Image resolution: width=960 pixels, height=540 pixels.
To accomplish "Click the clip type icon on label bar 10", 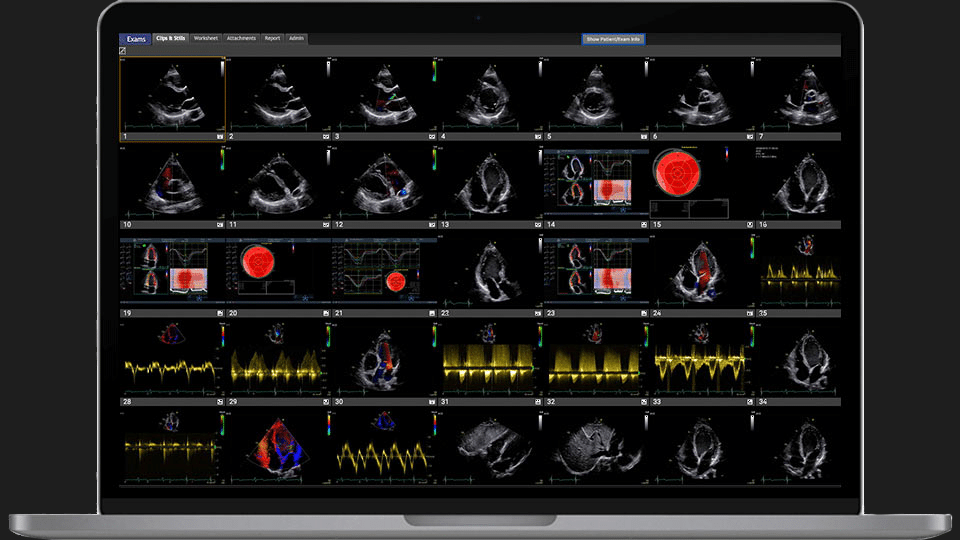I will pyautogui.click(x=220, y=225).
